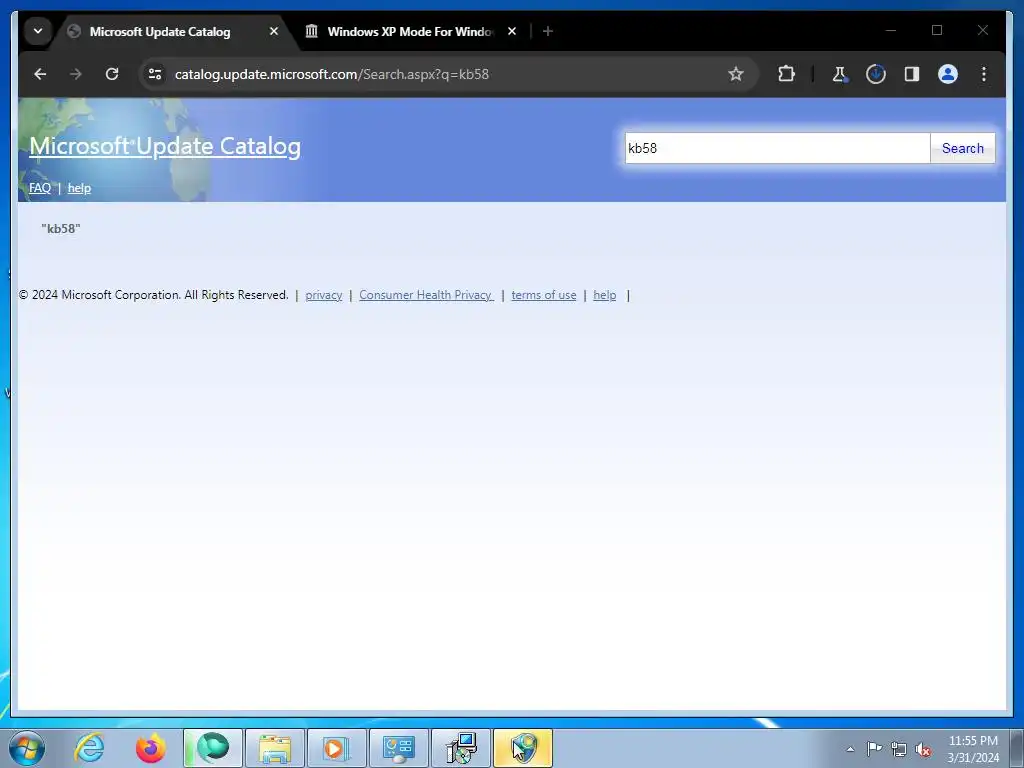
Task: Maximize the browser window
Action: tap(937, 31)
